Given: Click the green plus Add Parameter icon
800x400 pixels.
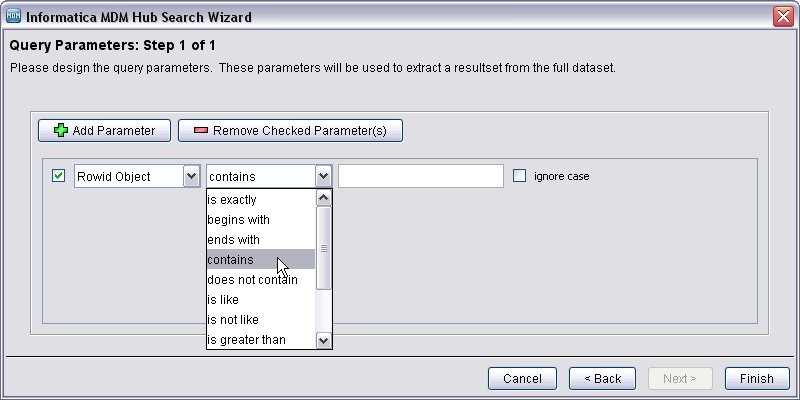Looking at the screenshot, I should pos(61,131).
